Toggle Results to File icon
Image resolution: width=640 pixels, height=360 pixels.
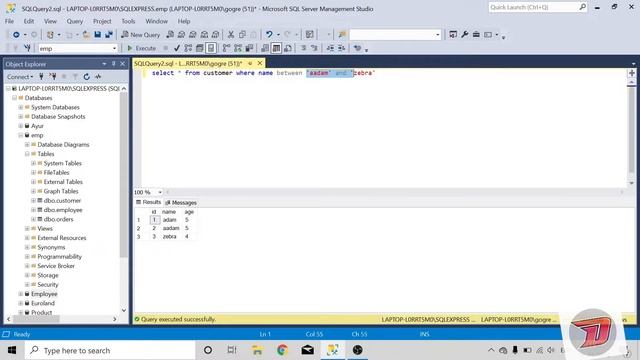tap(288, 48)
